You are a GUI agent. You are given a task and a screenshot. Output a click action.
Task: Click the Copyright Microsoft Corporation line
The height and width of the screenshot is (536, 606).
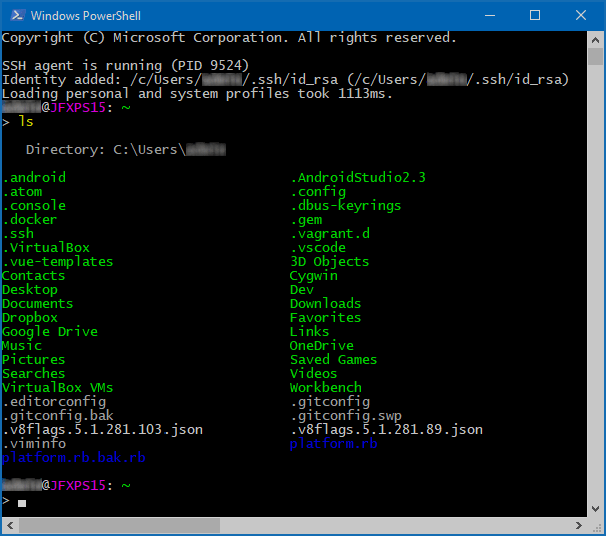pos(229,37)
